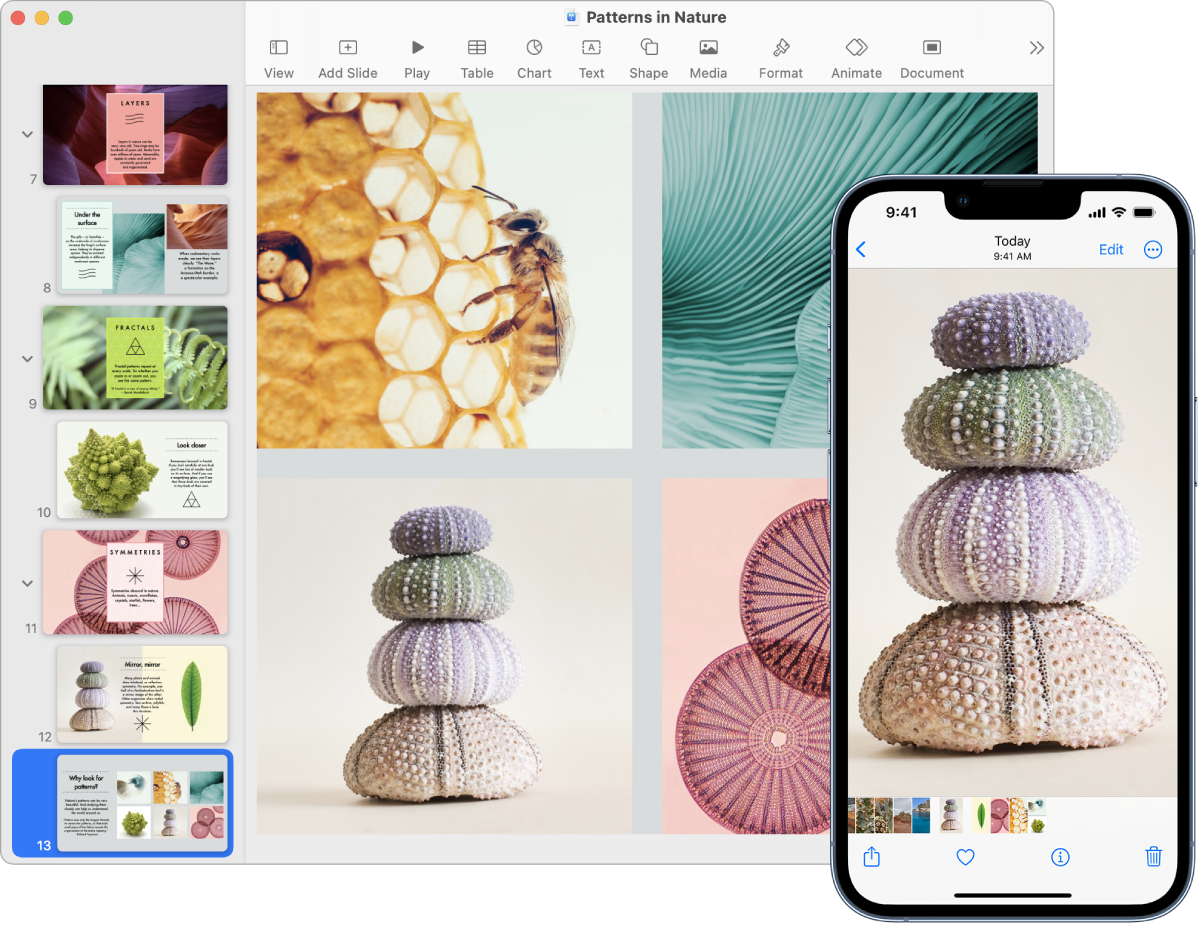The image size is (1202, 928).
Task: Open more options with the ellipsis button
Action: (1152, 250)
